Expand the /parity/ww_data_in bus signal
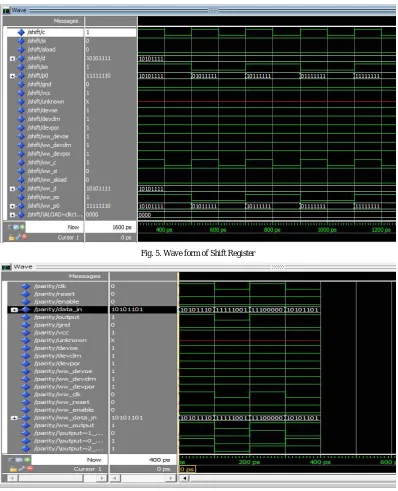The height and width of the screenshot is (491, 398). [x=14, y=418]
